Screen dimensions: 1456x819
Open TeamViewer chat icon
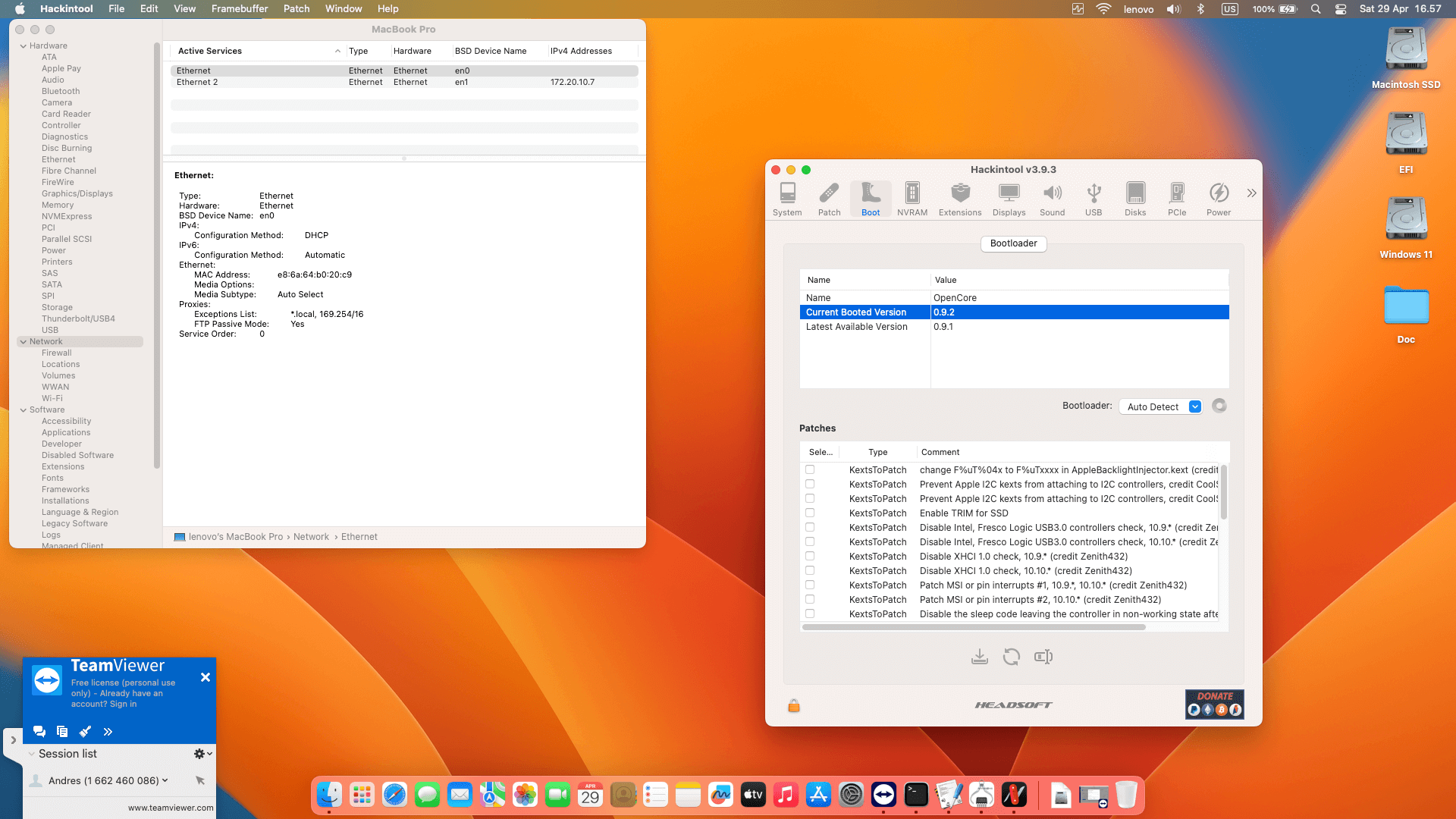tap(39, 732)
